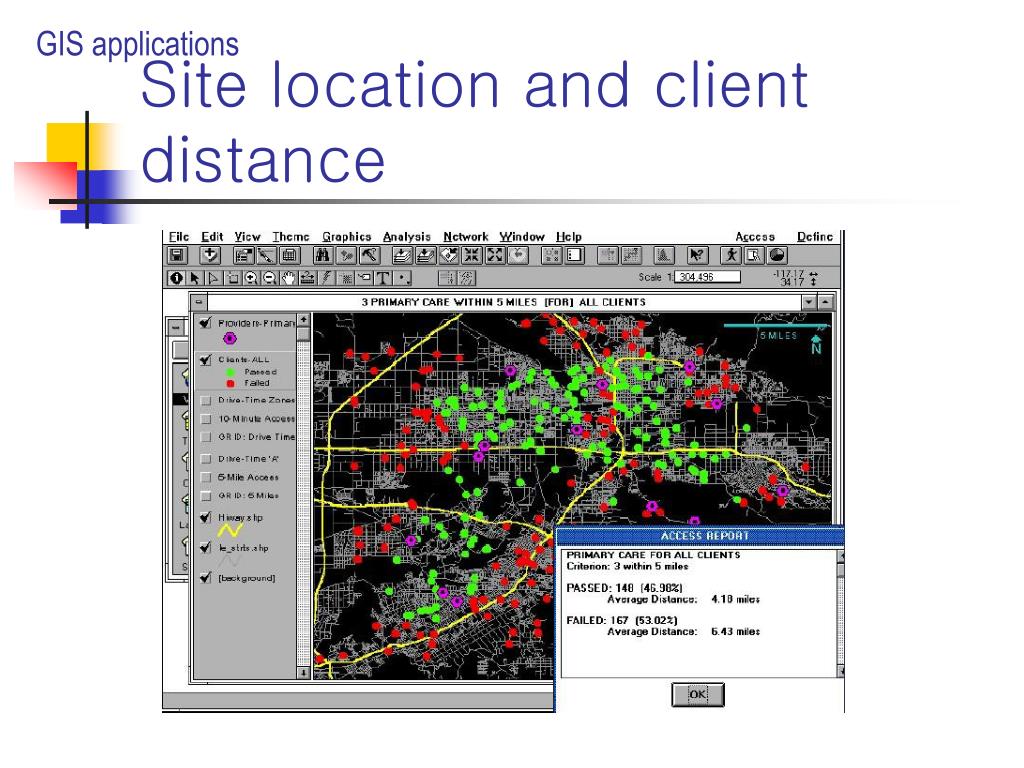This screenshot has height=768, width=1024.
Task: Enable the 5-Mile Access theme checkbox
Action: 206,477
